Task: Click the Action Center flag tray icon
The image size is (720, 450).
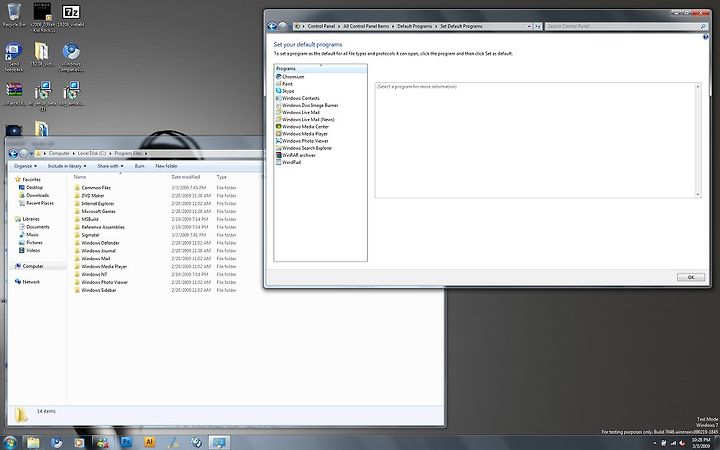Action: [664, 443]
